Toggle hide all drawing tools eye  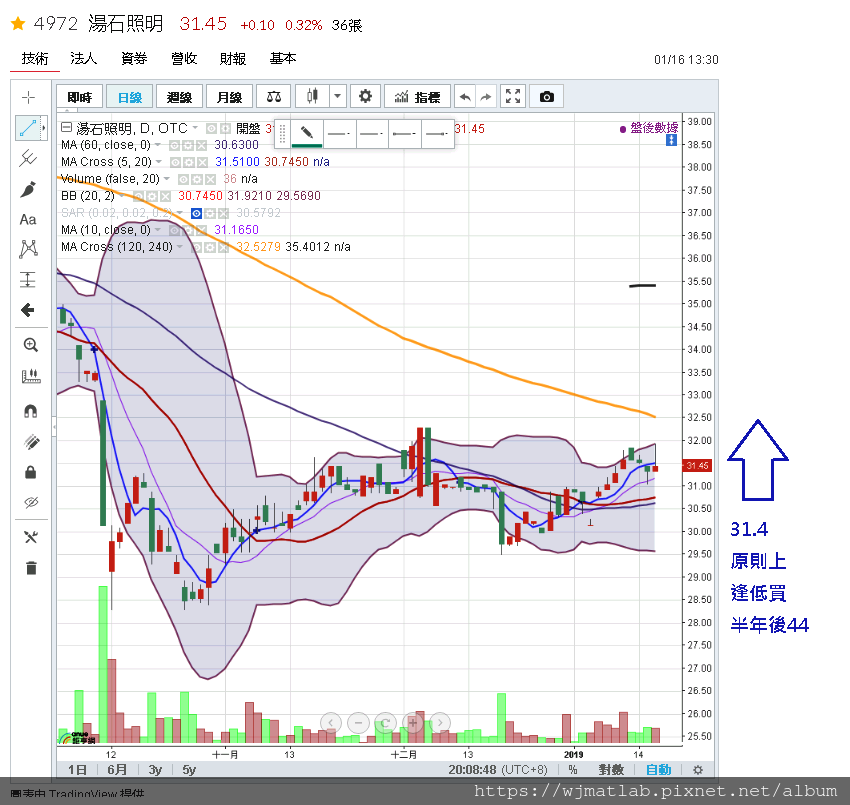coord(31,503)
